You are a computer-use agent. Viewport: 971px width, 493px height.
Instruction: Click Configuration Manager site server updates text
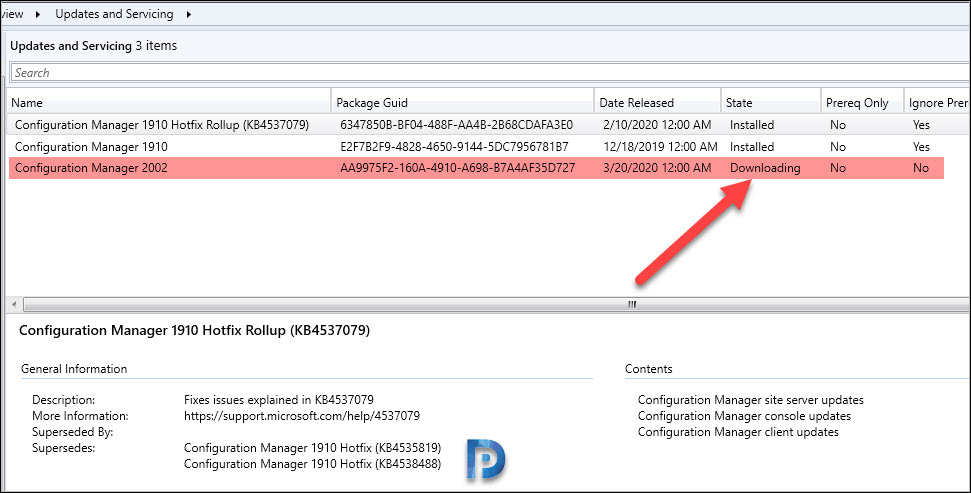751,400
